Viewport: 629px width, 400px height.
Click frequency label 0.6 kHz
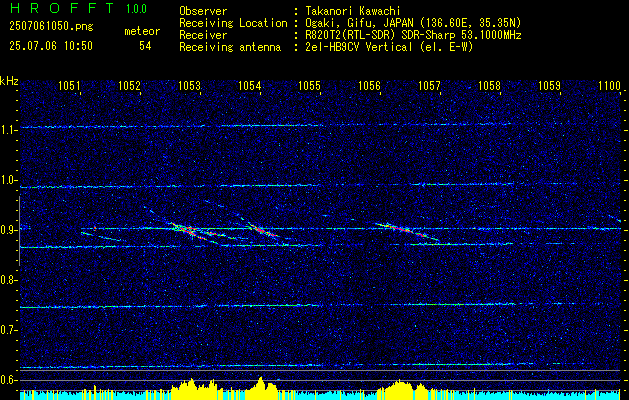[x=8, y=380]
